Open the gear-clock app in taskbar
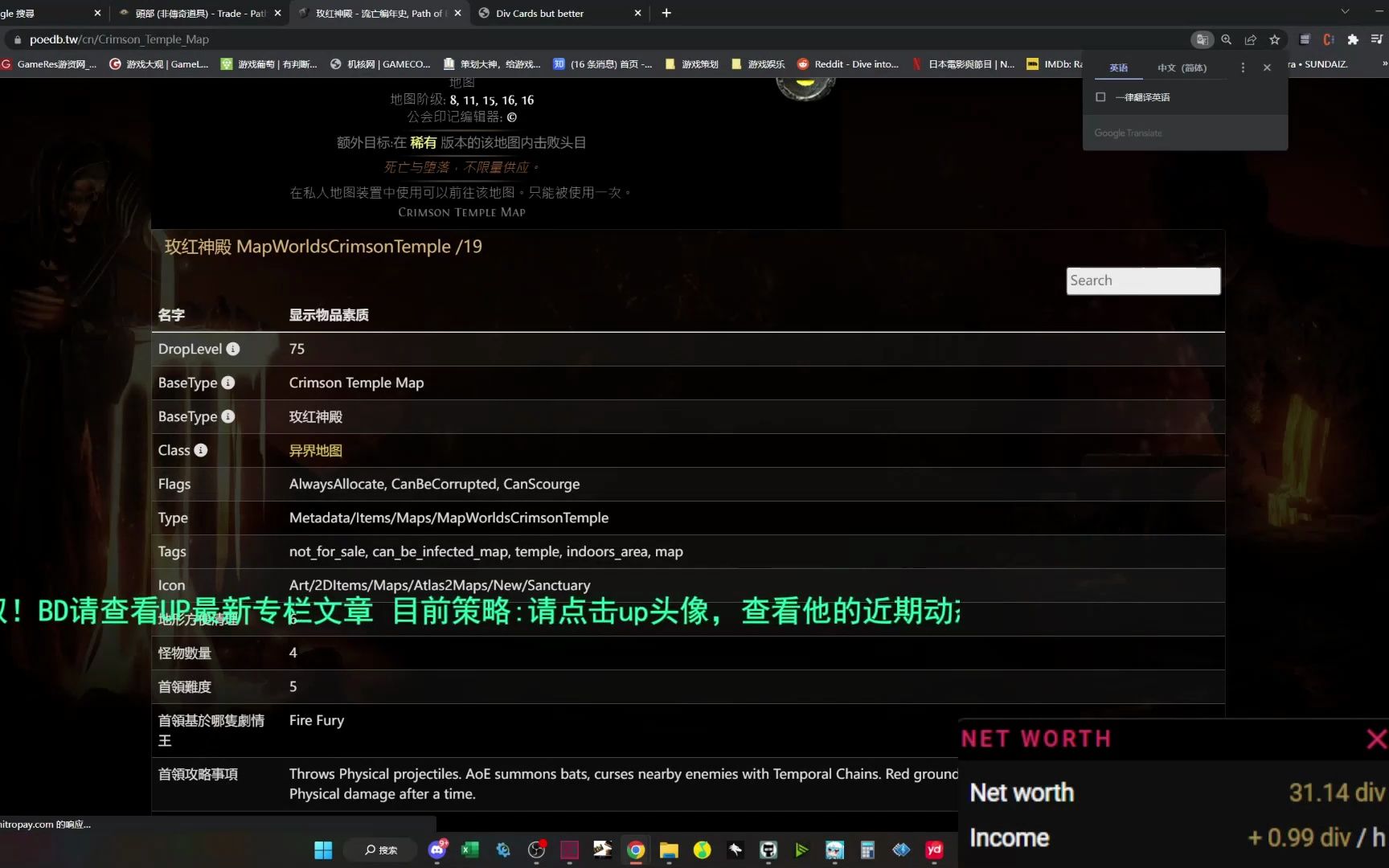1389x868 pixels. (503, 850)
